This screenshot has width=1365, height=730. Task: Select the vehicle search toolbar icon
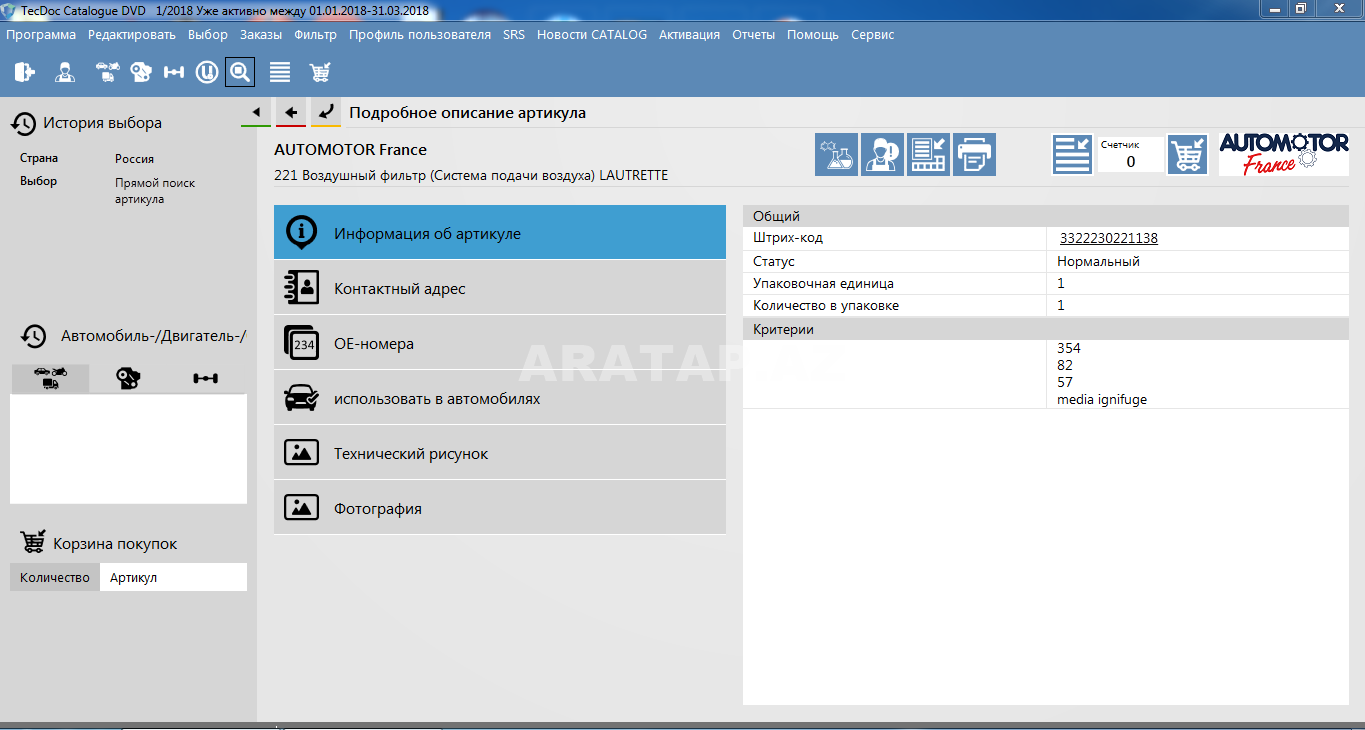[107, 72]
